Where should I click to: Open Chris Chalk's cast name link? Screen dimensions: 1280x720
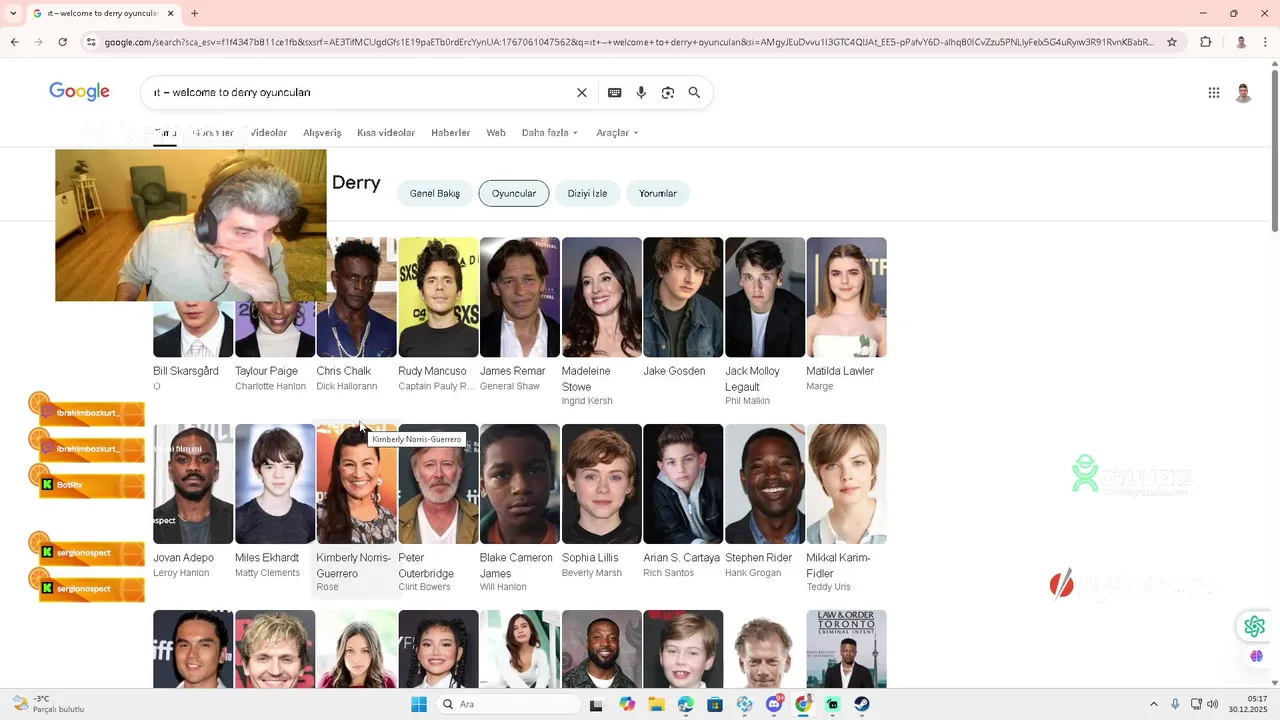tap(344, 371)
